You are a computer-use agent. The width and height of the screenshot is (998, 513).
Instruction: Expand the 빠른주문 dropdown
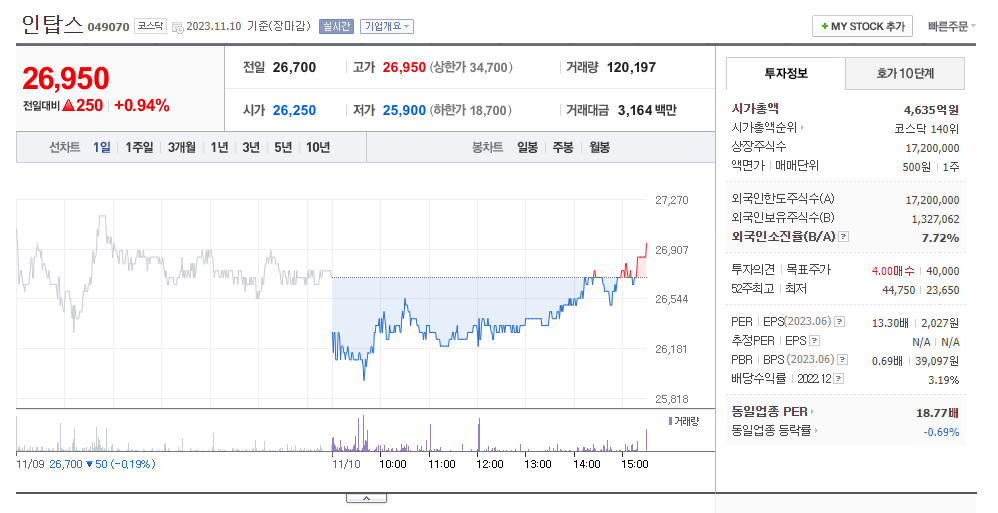(x=951, y=26)
